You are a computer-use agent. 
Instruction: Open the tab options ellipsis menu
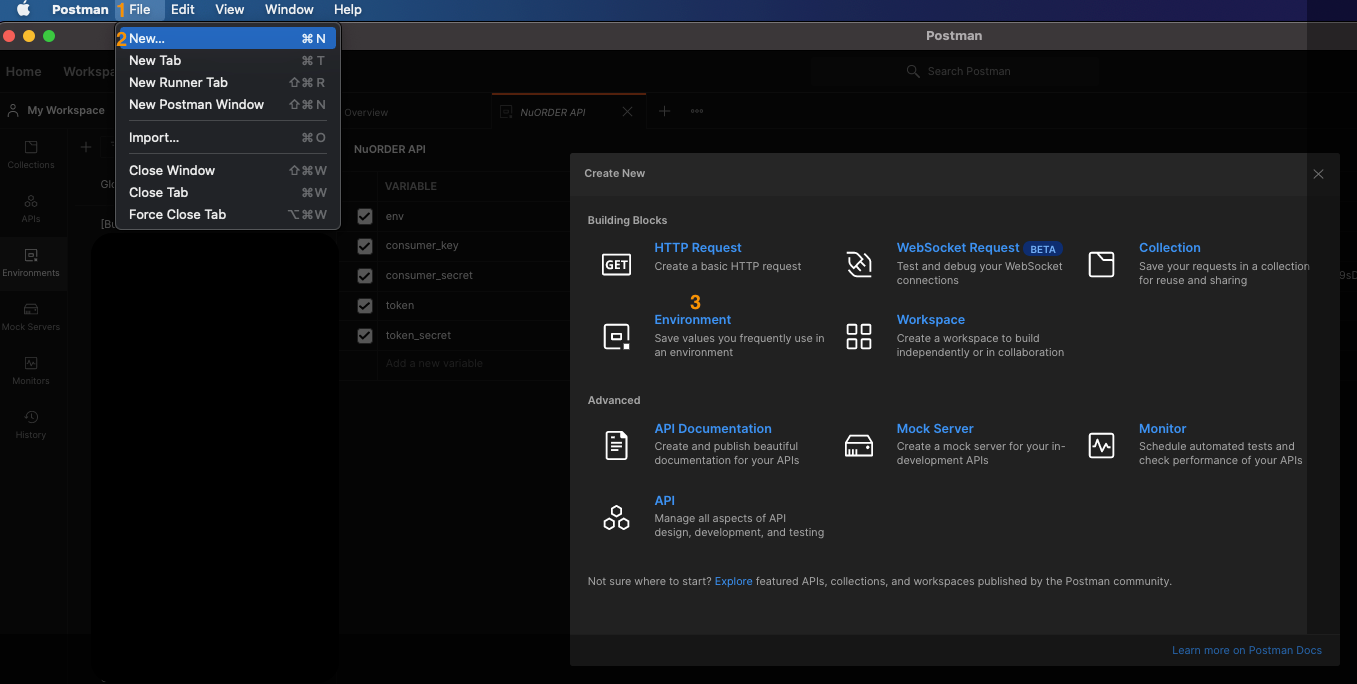pyautogui.click(x=697, y=111)
